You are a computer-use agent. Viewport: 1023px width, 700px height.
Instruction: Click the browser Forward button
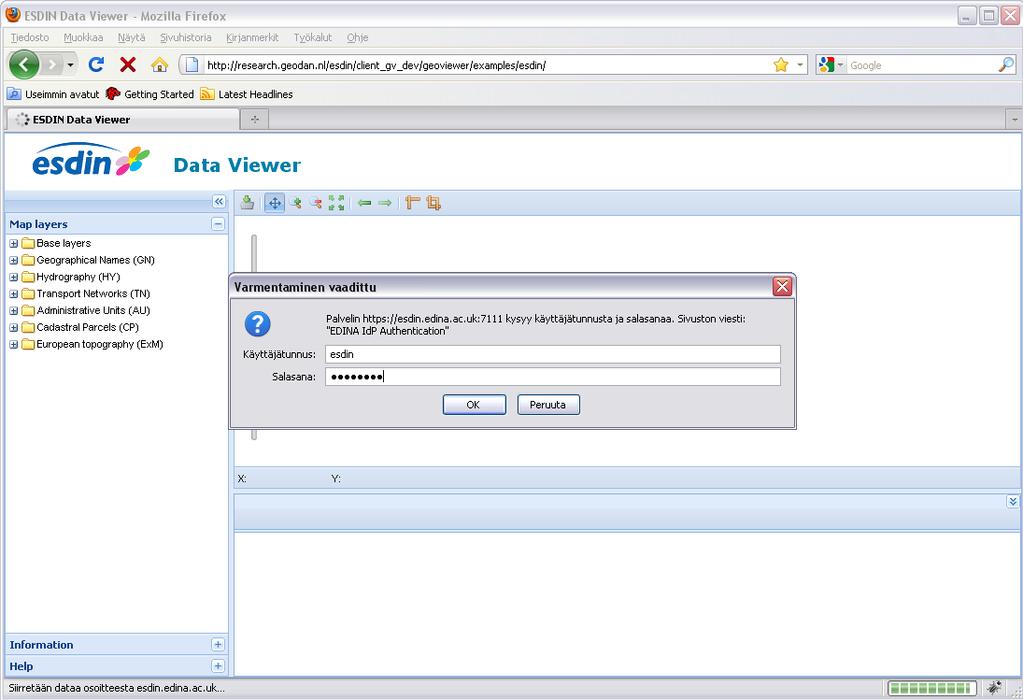[x=53, y=65]
